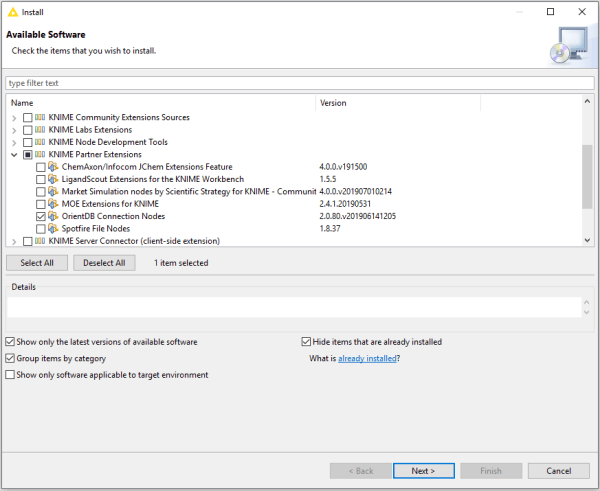Viewport: 600px width, 491px height.
Task: Click version value 1.8.37
Action: (x=330, y=228)
